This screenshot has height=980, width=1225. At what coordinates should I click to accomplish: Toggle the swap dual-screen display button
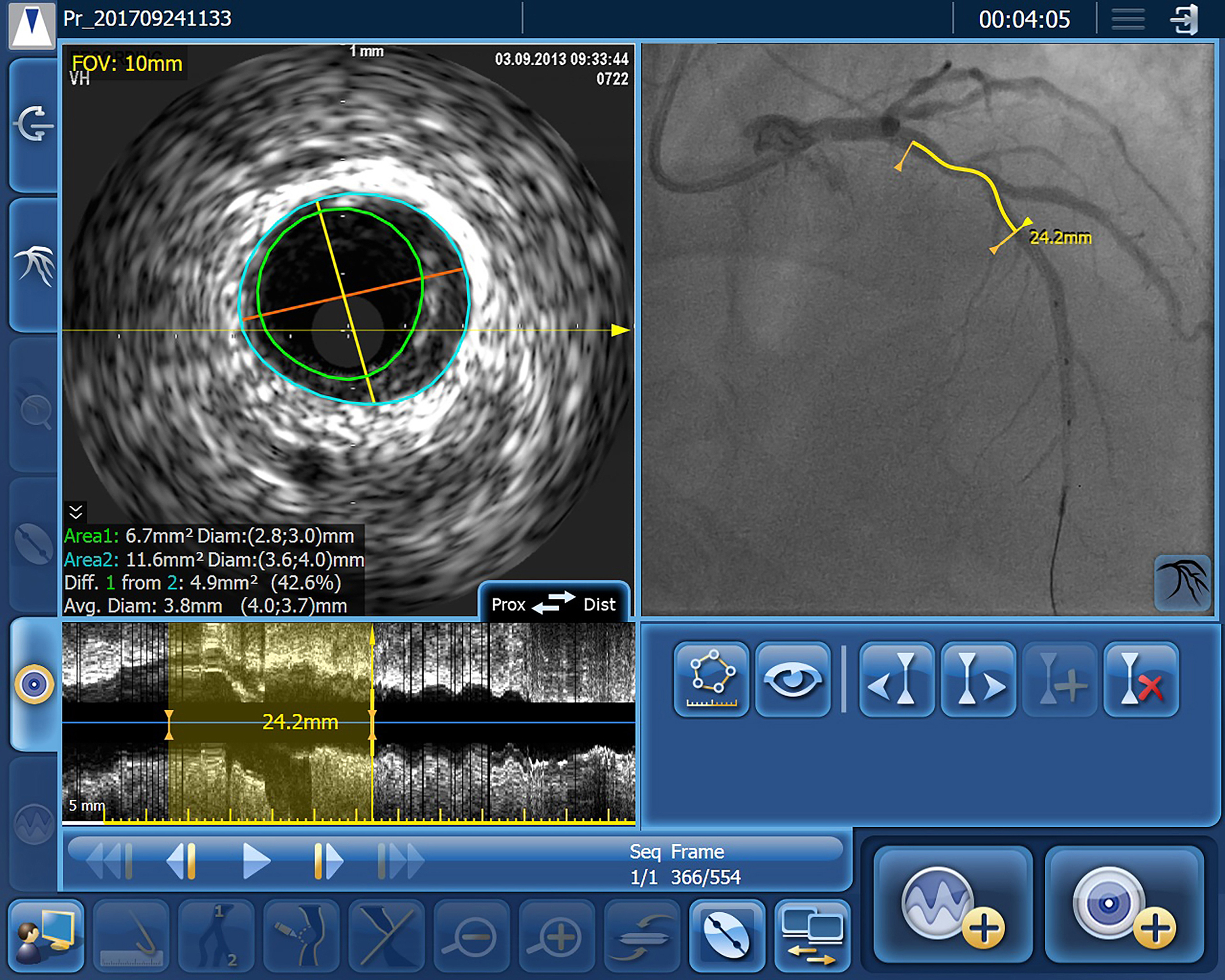point(812,935)
